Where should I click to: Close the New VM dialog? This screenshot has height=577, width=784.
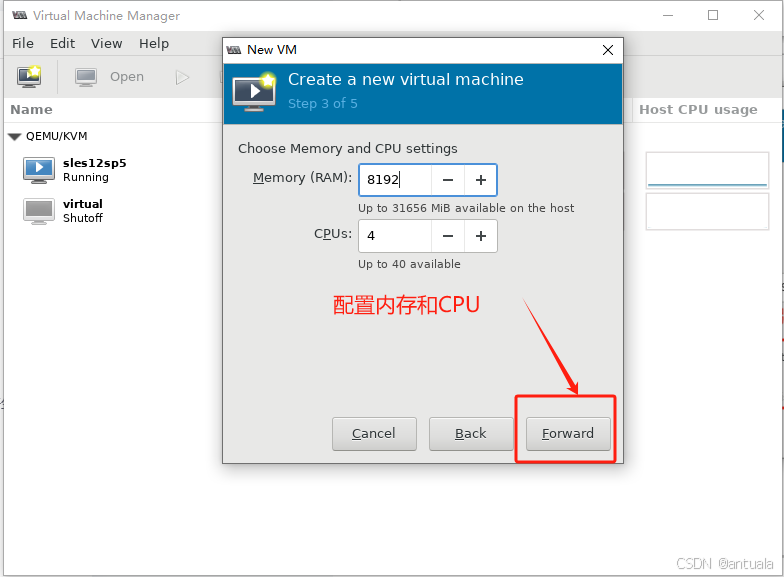pos(608,50)
